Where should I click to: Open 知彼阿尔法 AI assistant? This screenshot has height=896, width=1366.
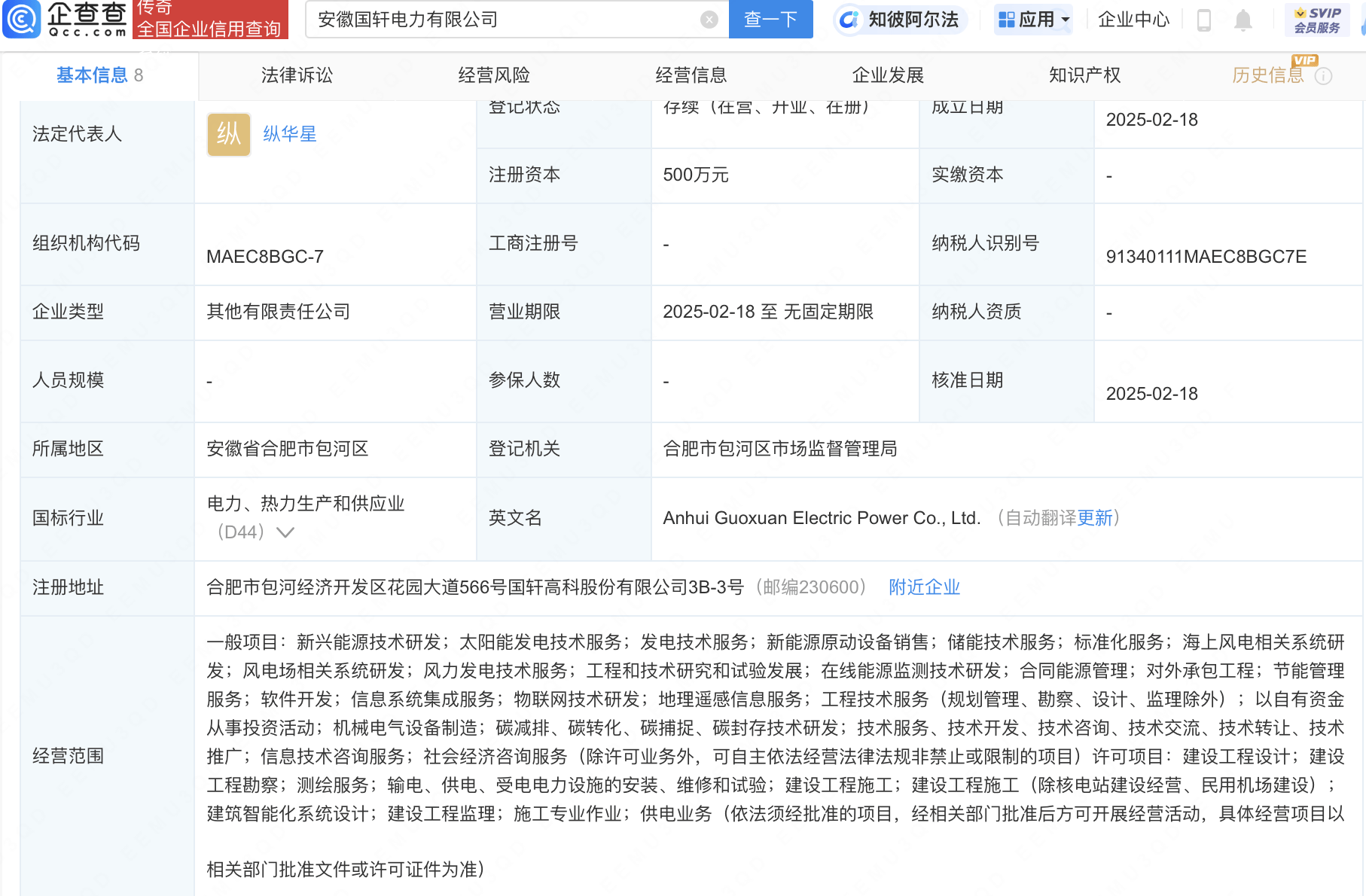[x=901, y=20]
